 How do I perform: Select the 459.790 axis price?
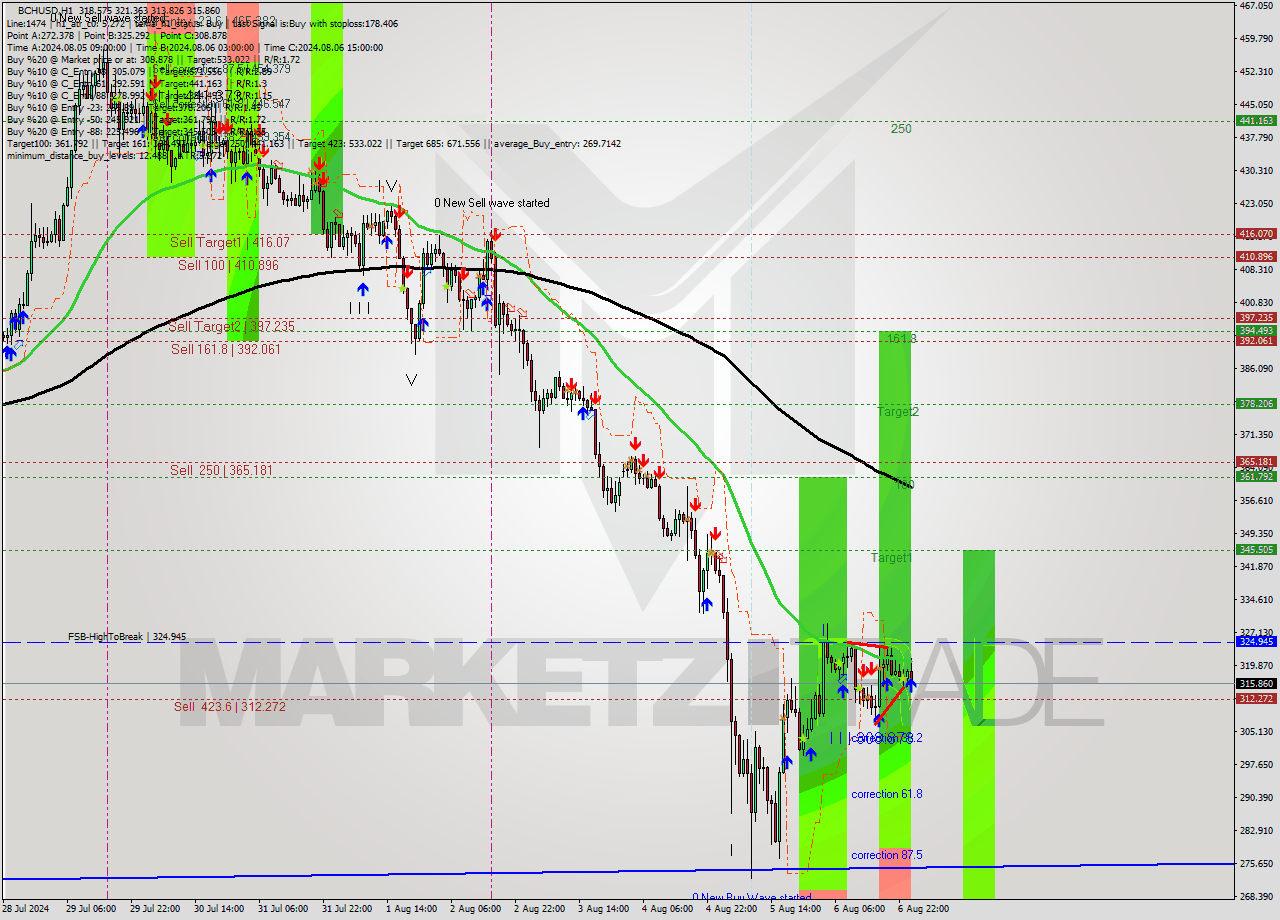[1256, 39]
